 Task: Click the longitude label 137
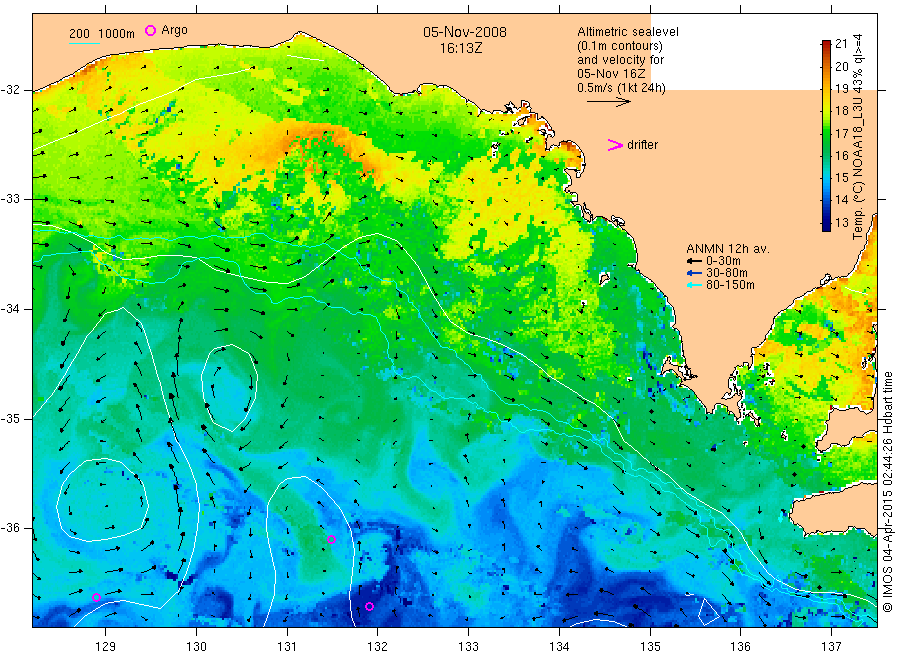pos(831,647)
